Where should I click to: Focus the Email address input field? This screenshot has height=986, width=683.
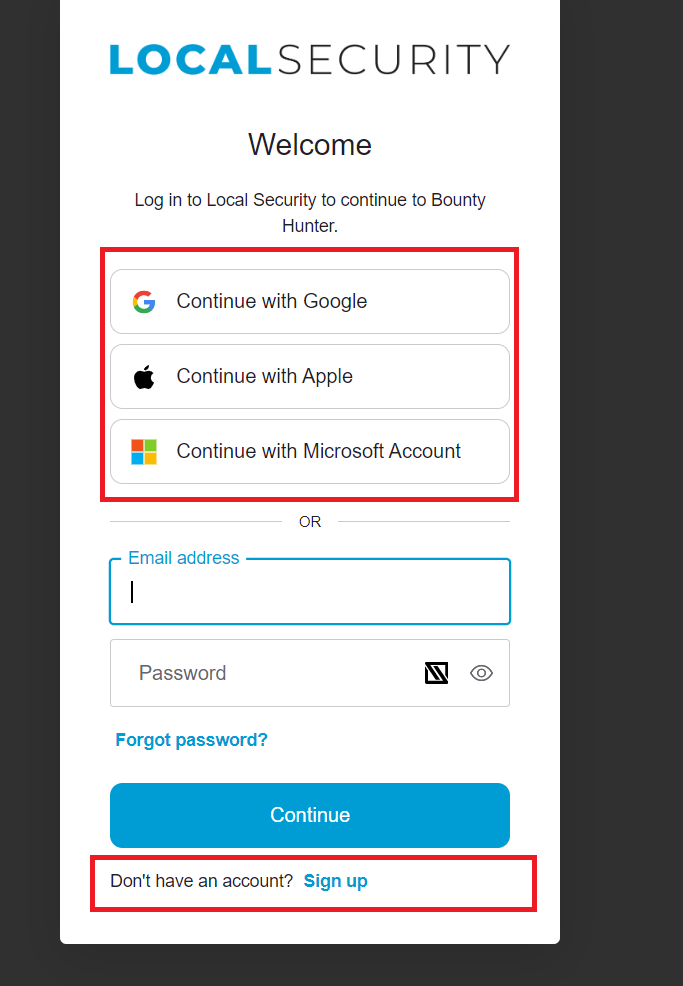(310, 592)
